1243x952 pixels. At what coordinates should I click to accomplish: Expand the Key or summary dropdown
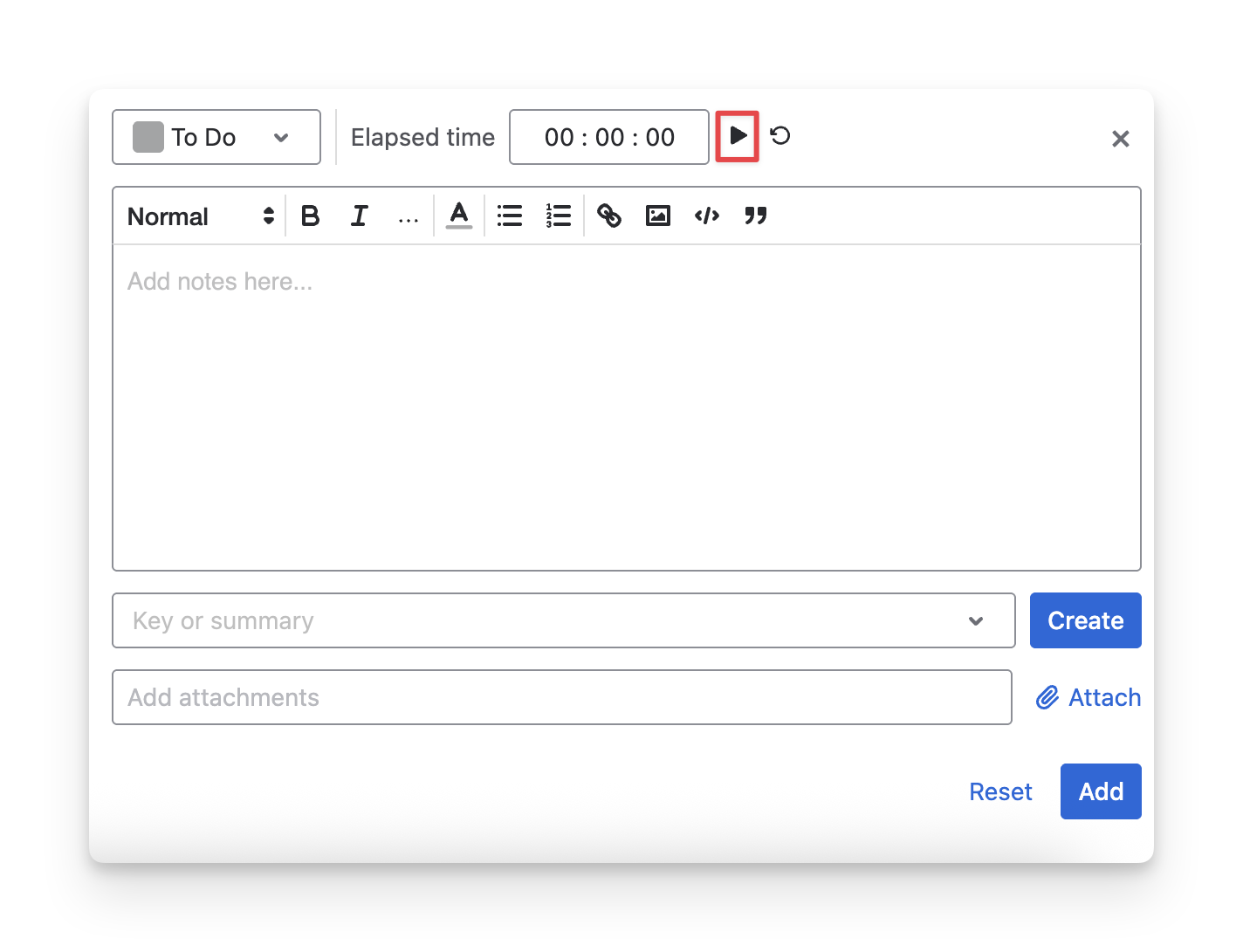[x=976, y=621]
